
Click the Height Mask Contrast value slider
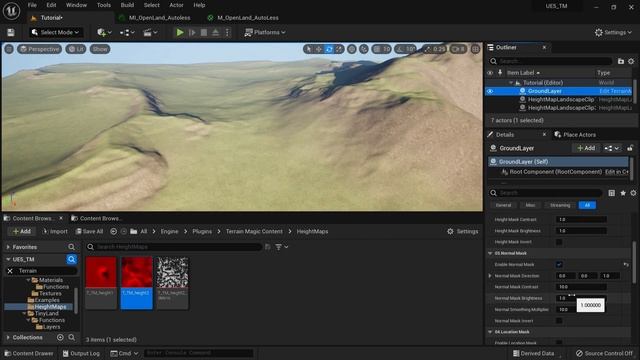(x=581, y=220)
